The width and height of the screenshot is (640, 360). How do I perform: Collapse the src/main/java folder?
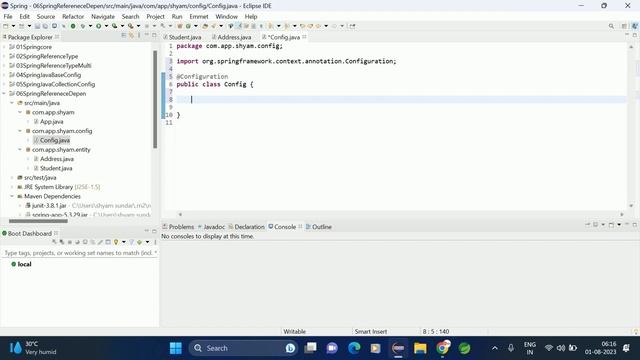click(x=12, y=103)
